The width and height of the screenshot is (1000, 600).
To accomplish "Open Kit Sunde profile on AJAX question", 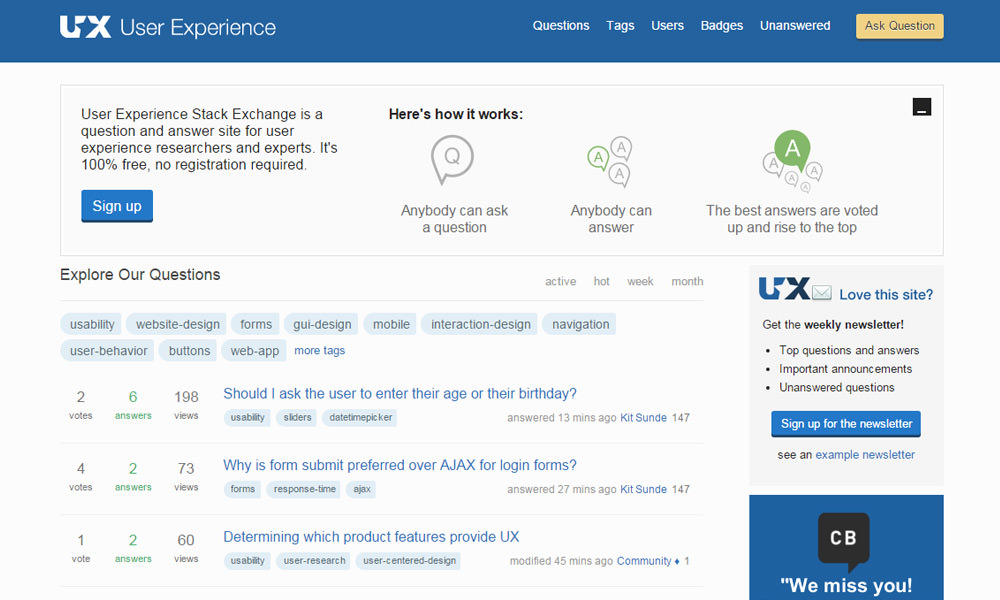I will coord(643,489).
